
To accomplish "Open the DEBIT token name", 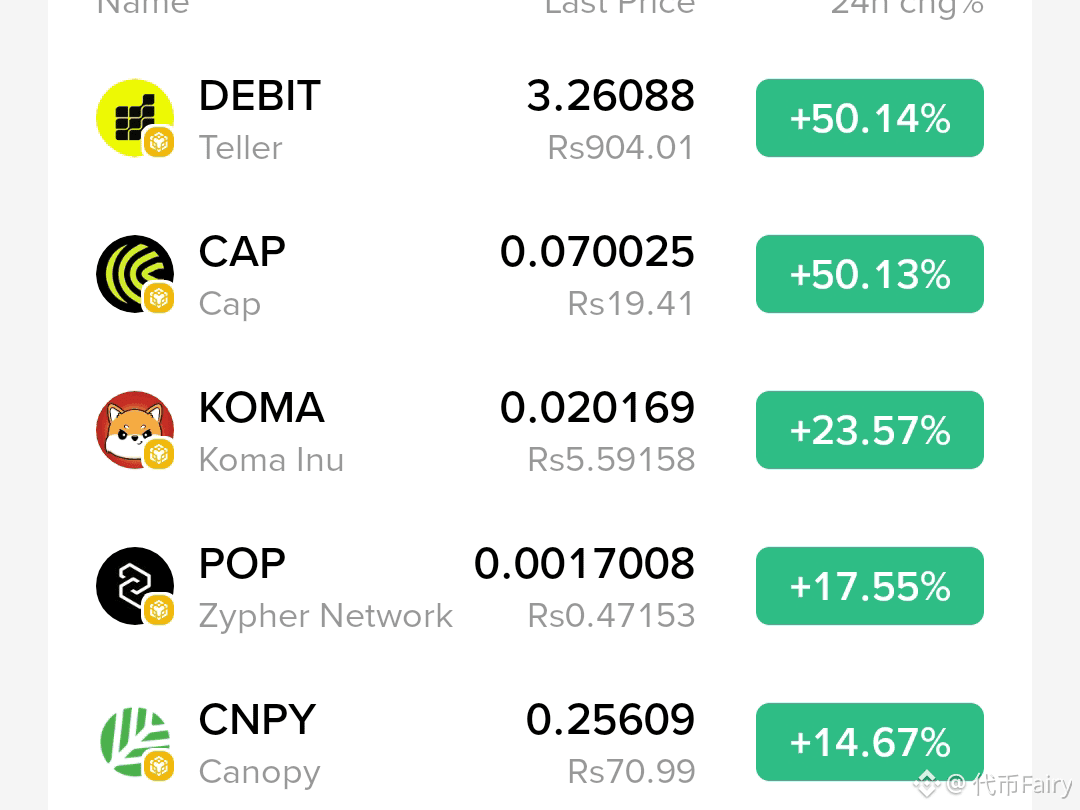I will click(x=260, y=95).
